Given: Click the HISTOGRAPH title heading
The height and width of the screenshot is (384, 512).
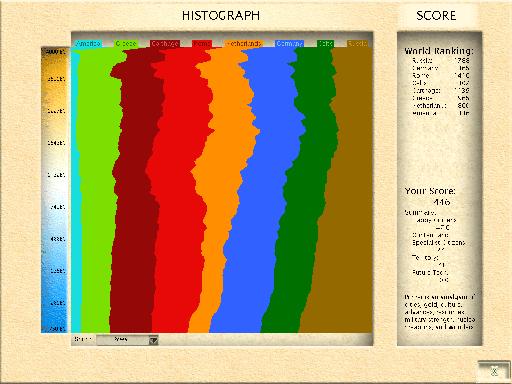Looking at the screenshot, I should [x=221, y=16].
